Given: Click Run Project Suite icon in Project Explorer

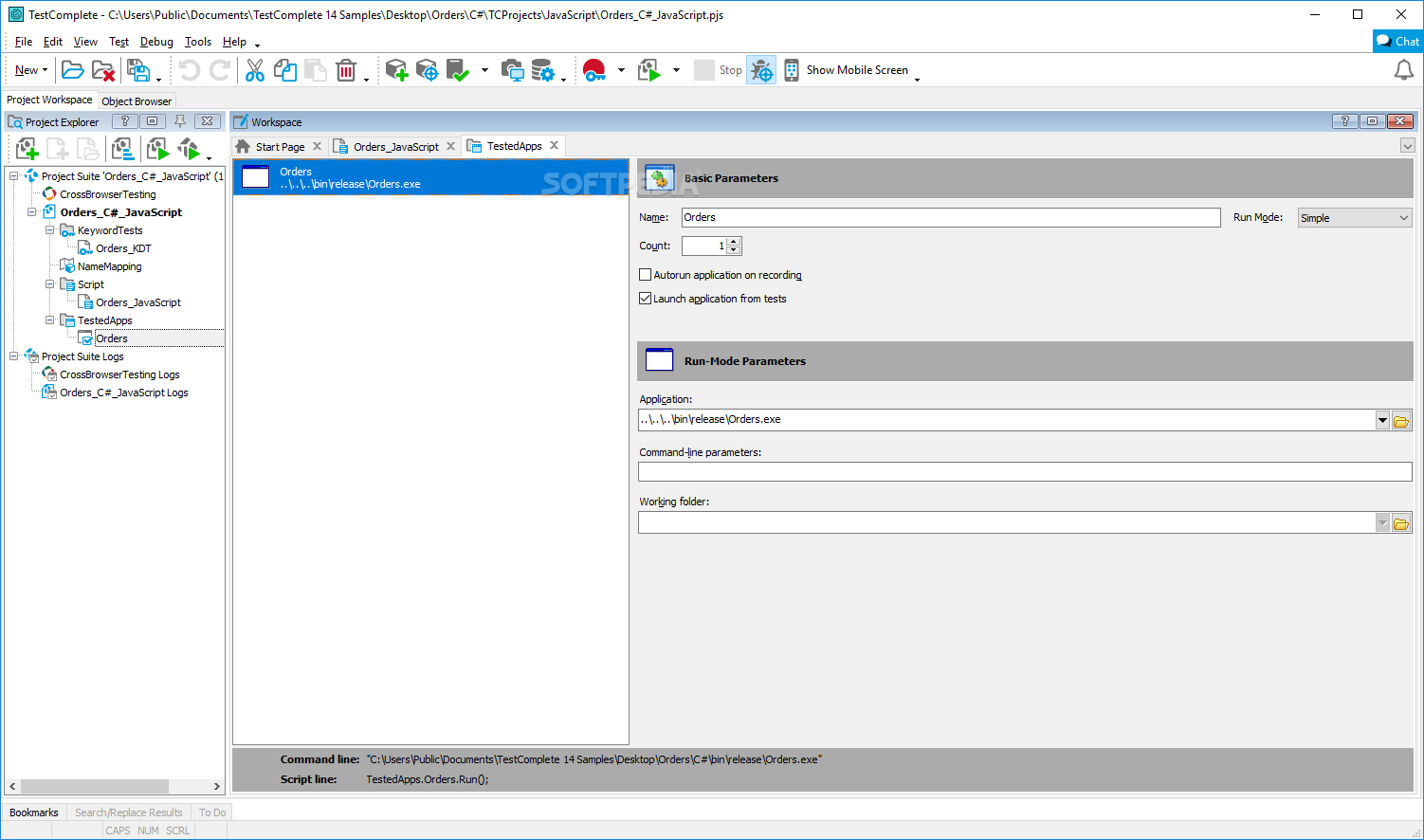Looking at the screenshot, I should point(189,149).
